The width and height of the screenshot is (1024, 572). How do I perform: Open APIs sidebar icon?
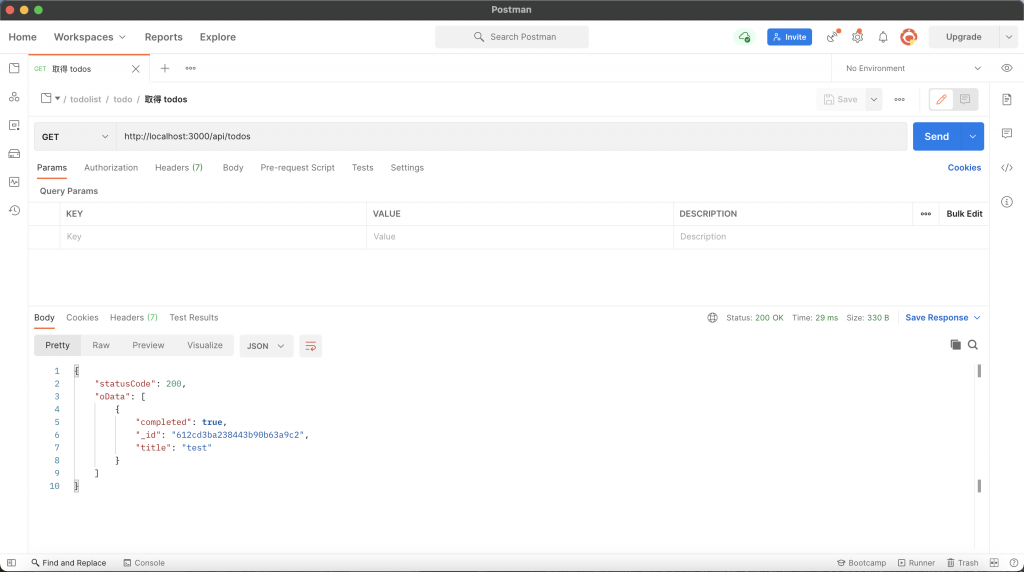coord(14,97)
